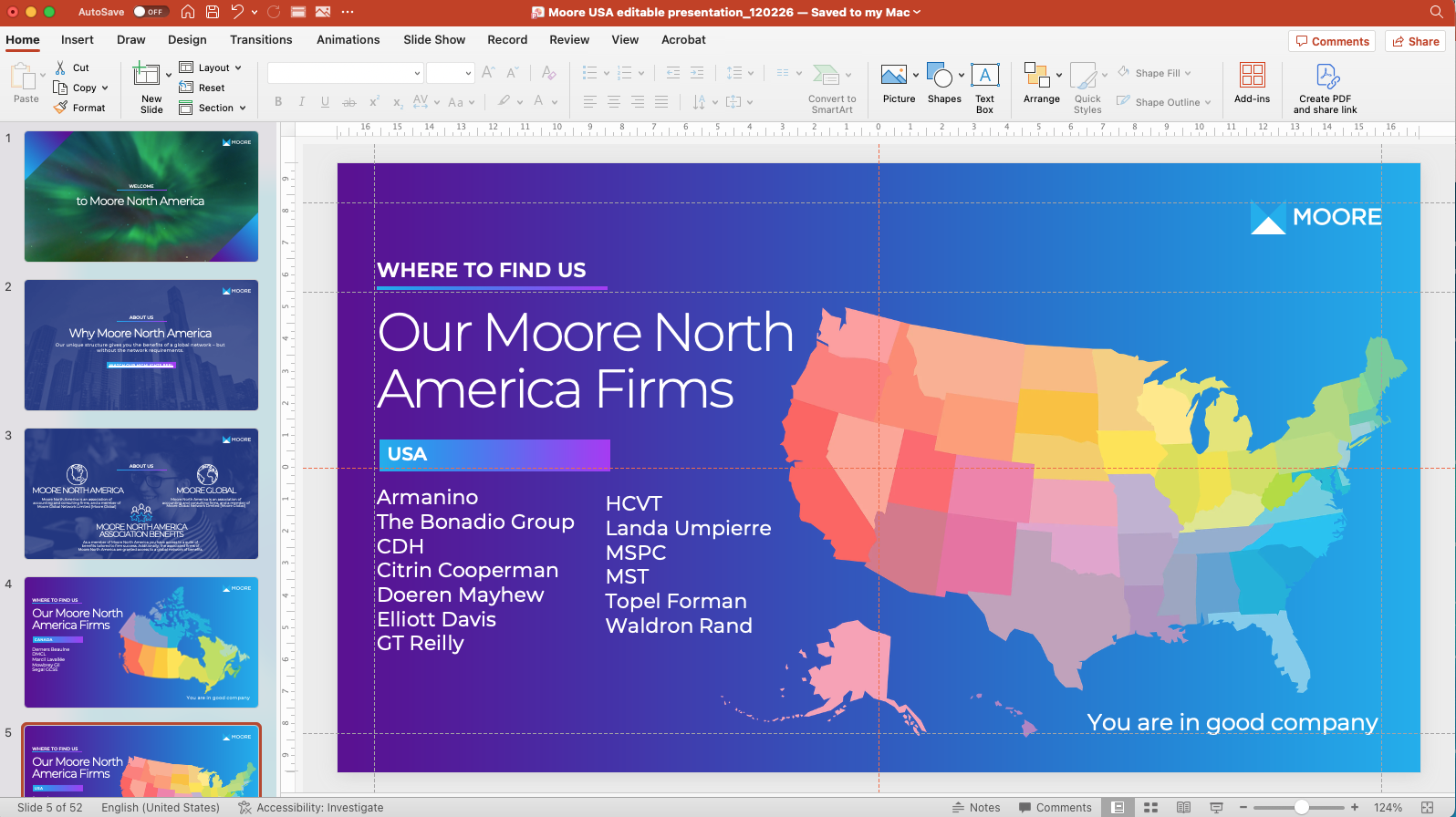Screen dimensions: 1456x817
Task: Toggle Strikethrough formatting
Action: click(x=348, y=102)
